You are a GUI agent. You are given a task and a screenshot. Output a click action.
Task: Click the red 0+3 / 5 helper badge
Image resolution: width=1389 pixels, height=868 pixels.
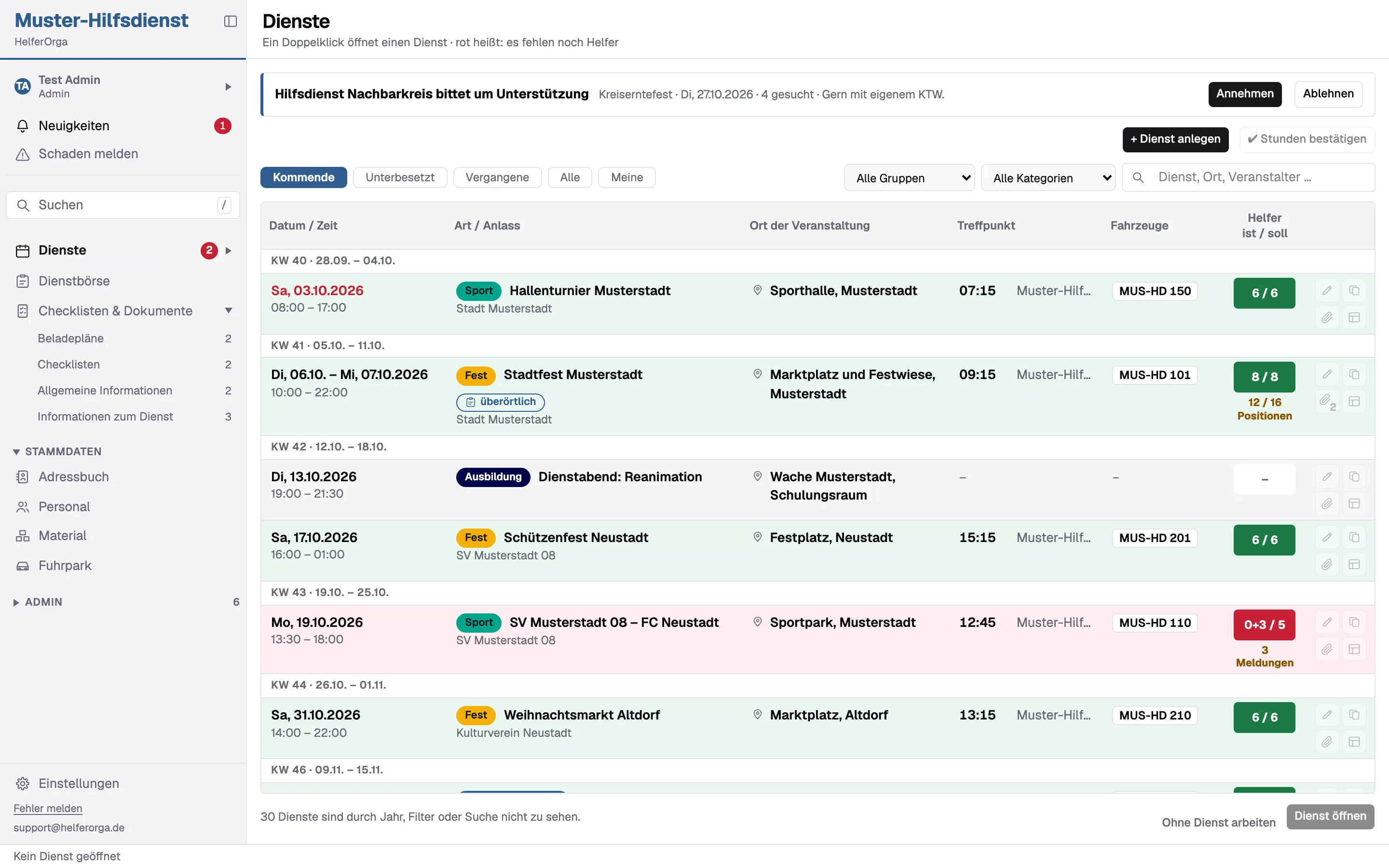[x=1265, y=624]
